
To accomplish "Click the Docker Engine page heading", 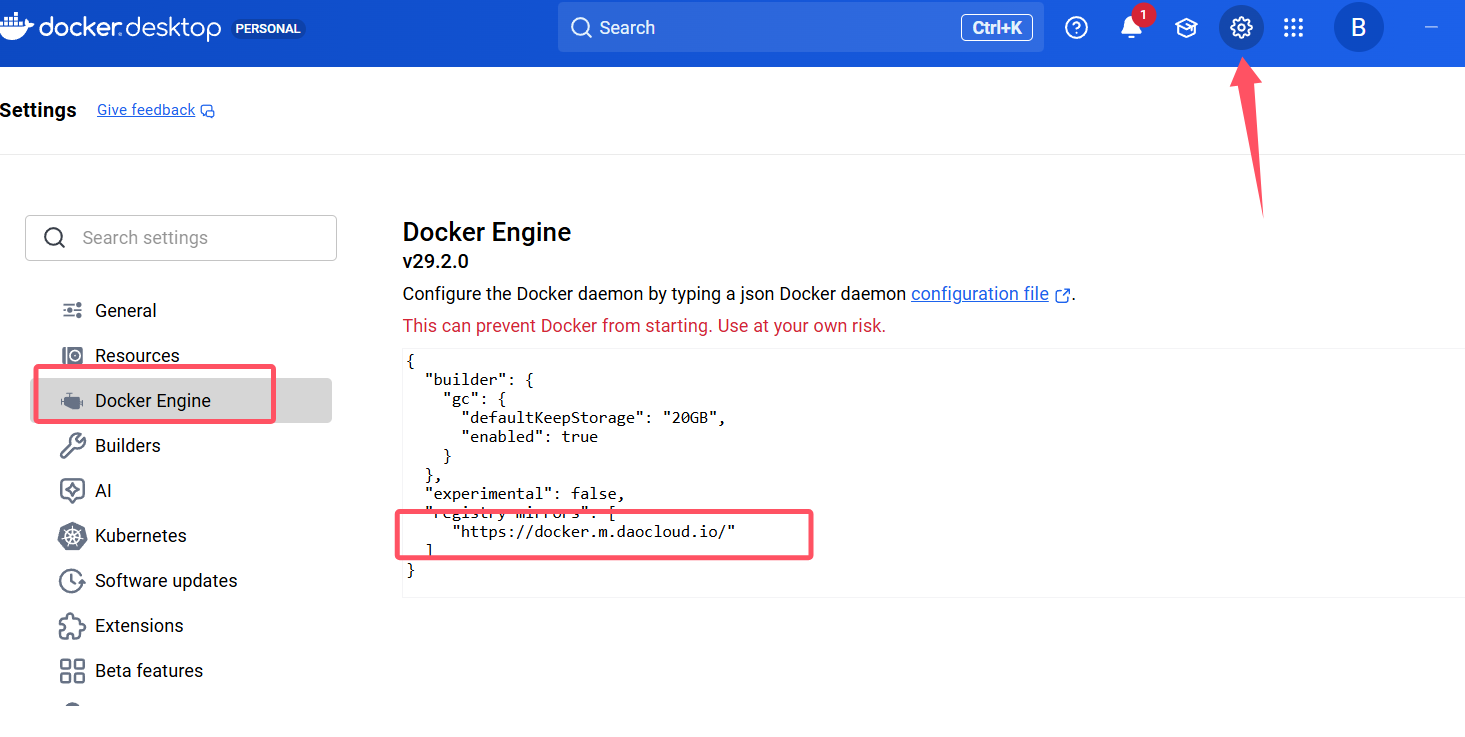I will tap(487, 232).
